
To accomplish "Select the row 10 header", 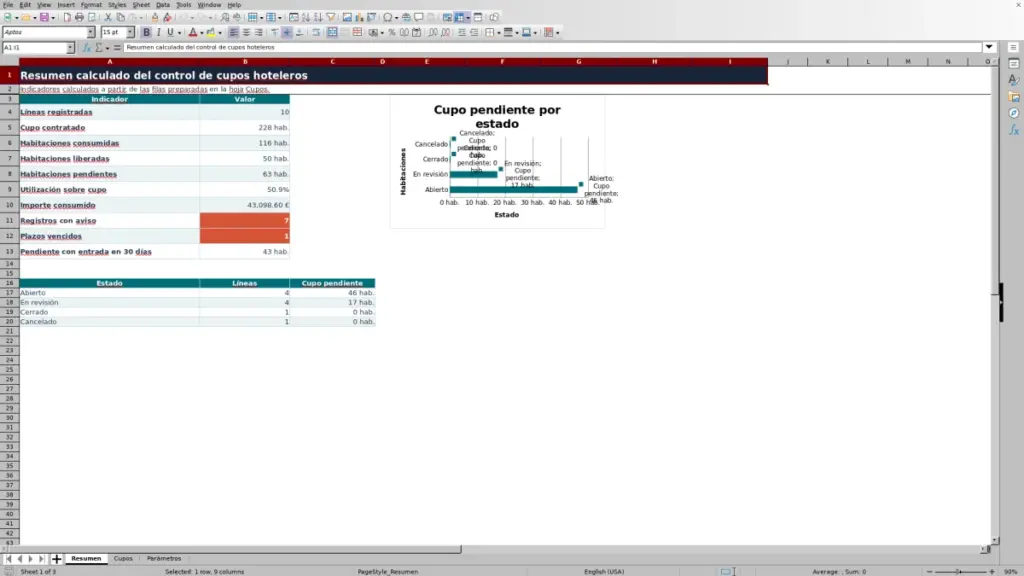I will tap(9, 205).
